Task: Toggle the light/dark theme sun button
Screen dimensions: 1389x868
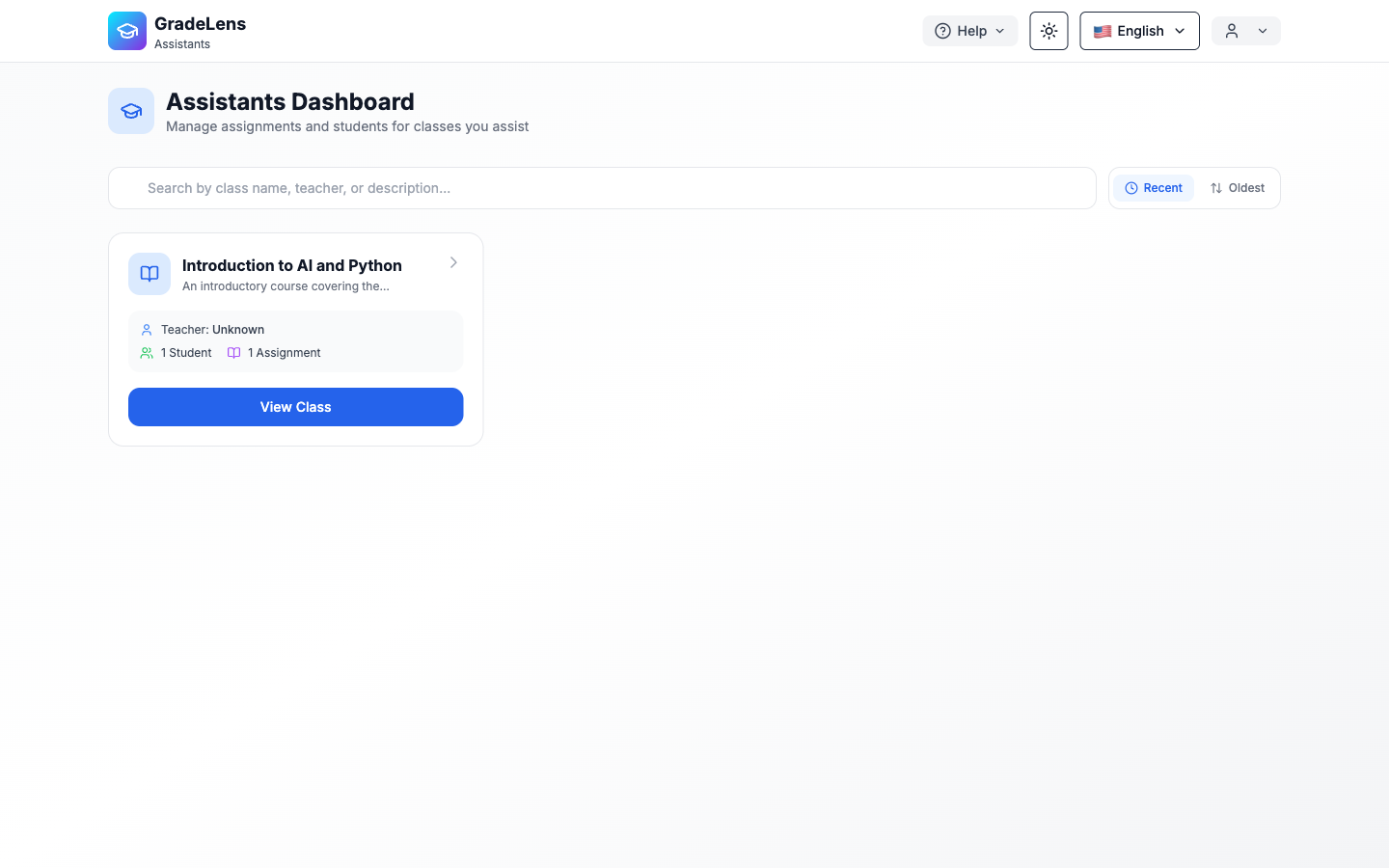Action: 1049,31
